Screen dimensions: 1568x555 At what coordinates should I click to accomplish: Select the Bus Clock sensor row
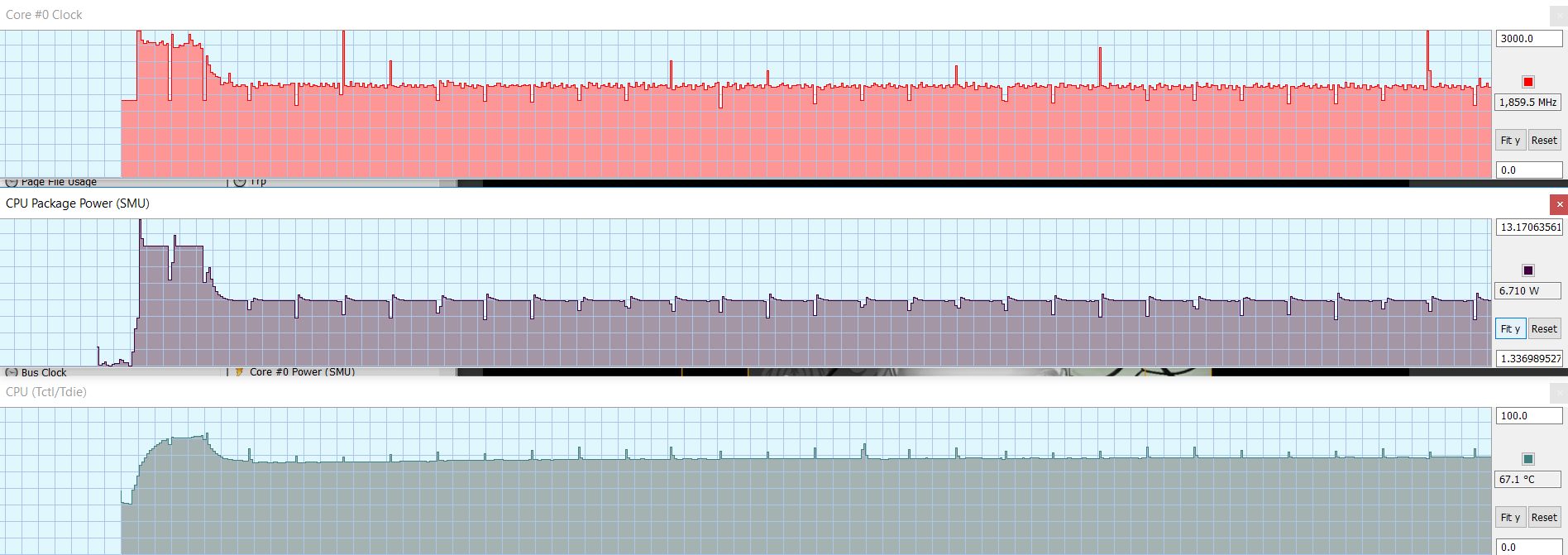coord(44,372)
